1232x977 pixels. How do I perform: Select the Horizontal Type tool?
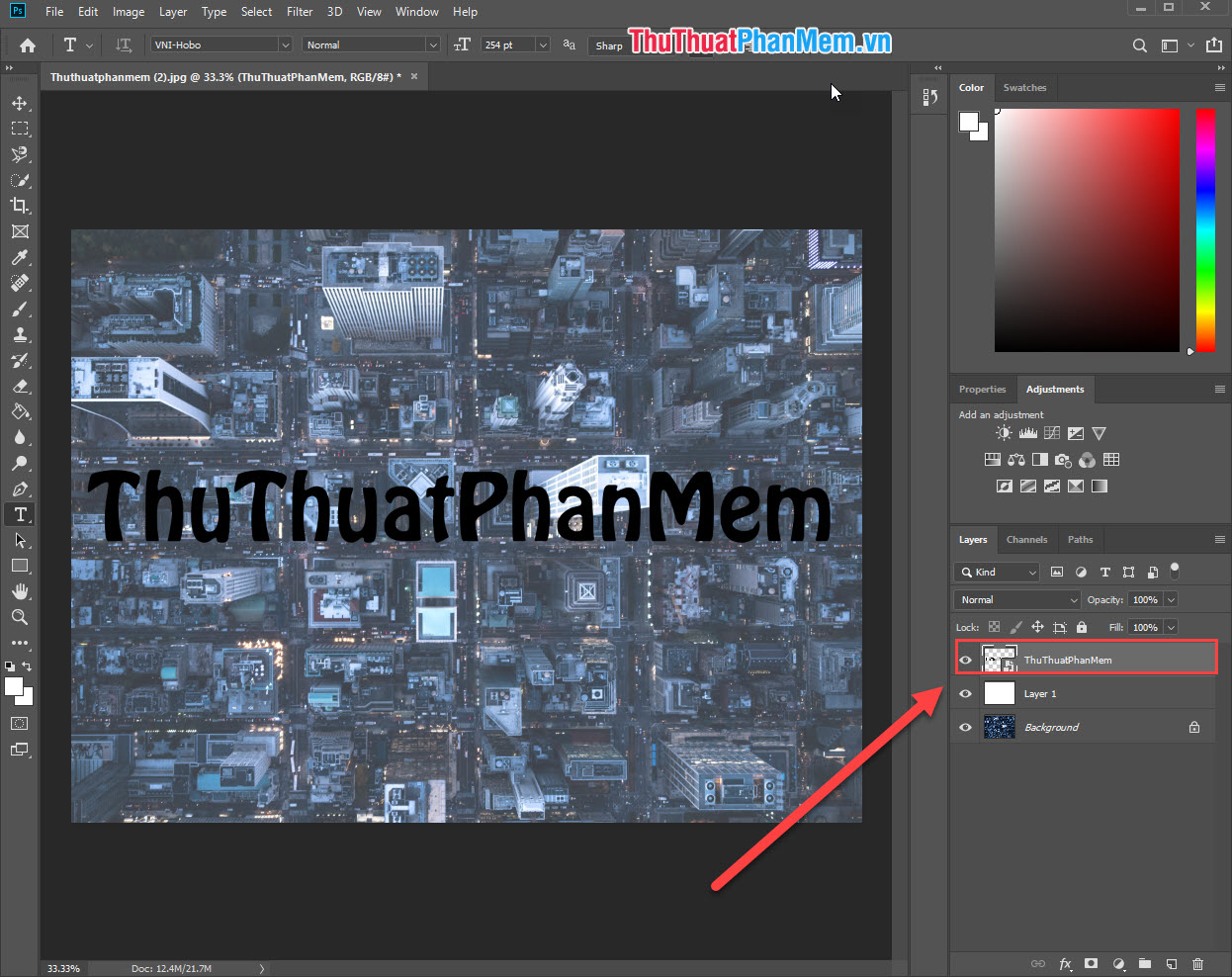[x=20, y=514]
